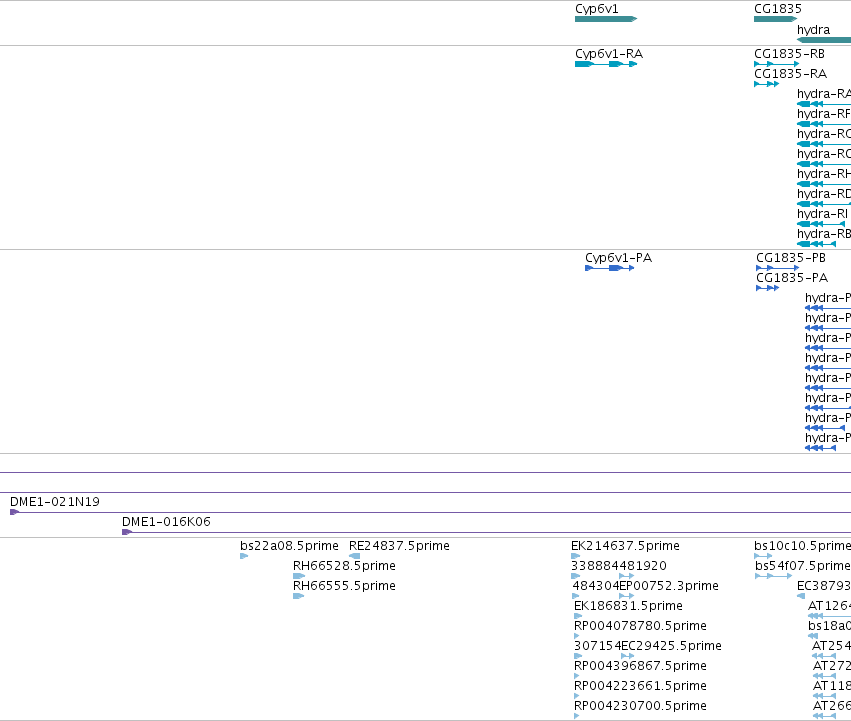The width and height of the screenshot is (851, 721).
Task: Select the EC38793 EST label
Action: point(823,586)
